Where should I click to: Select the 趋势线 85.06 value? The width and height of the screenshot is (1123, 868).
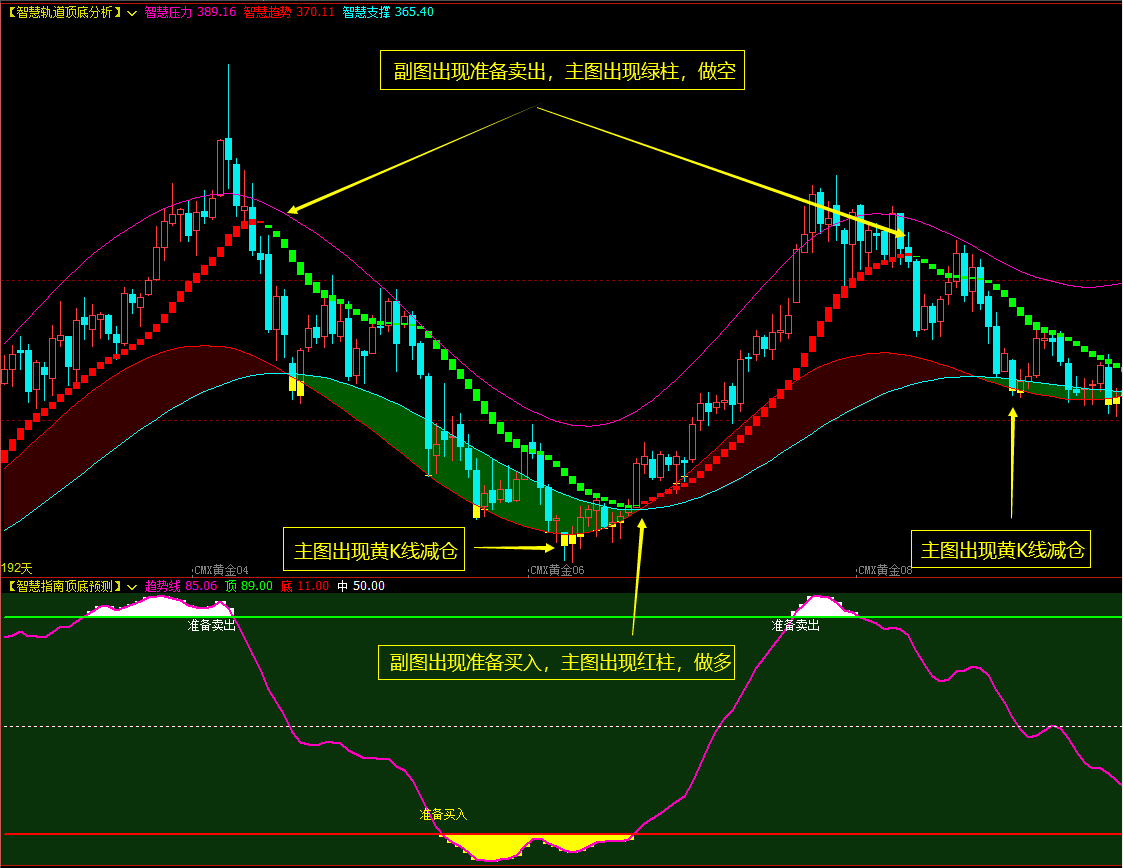[x=181, y=586]
